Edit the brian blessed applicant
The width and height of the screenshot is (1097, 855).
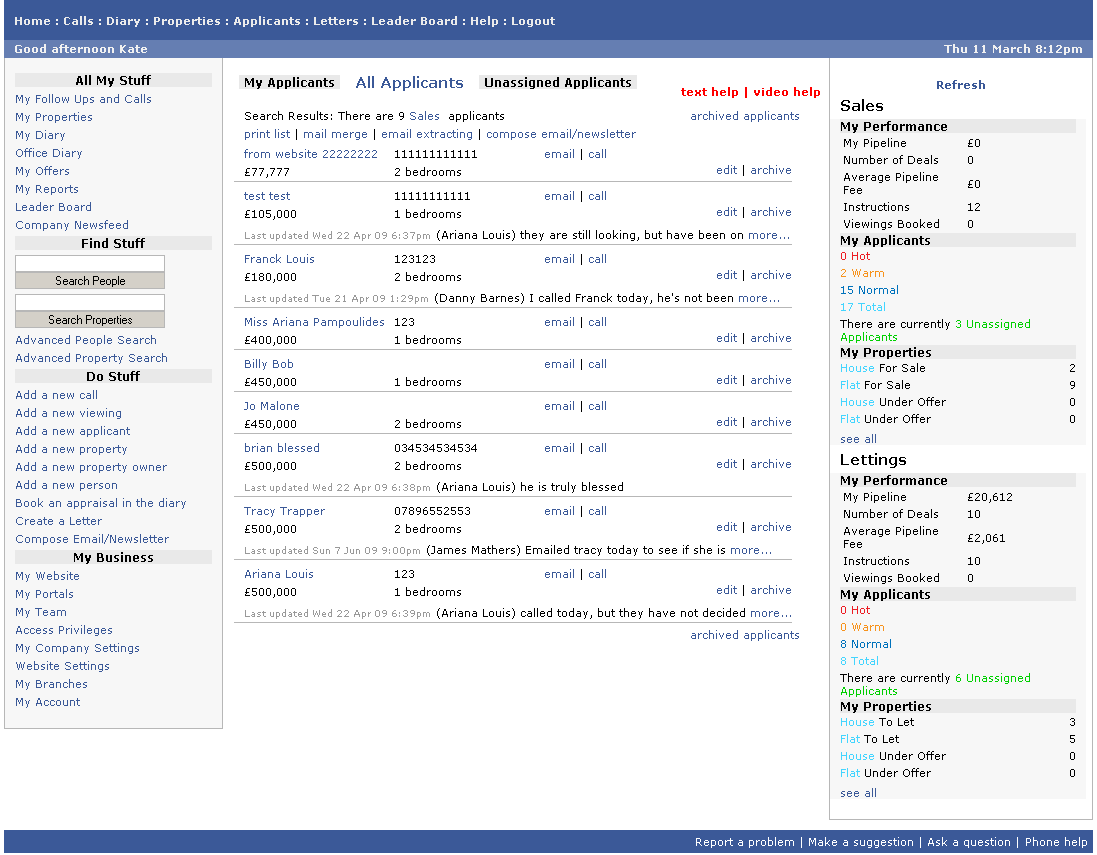pos(726,465)
